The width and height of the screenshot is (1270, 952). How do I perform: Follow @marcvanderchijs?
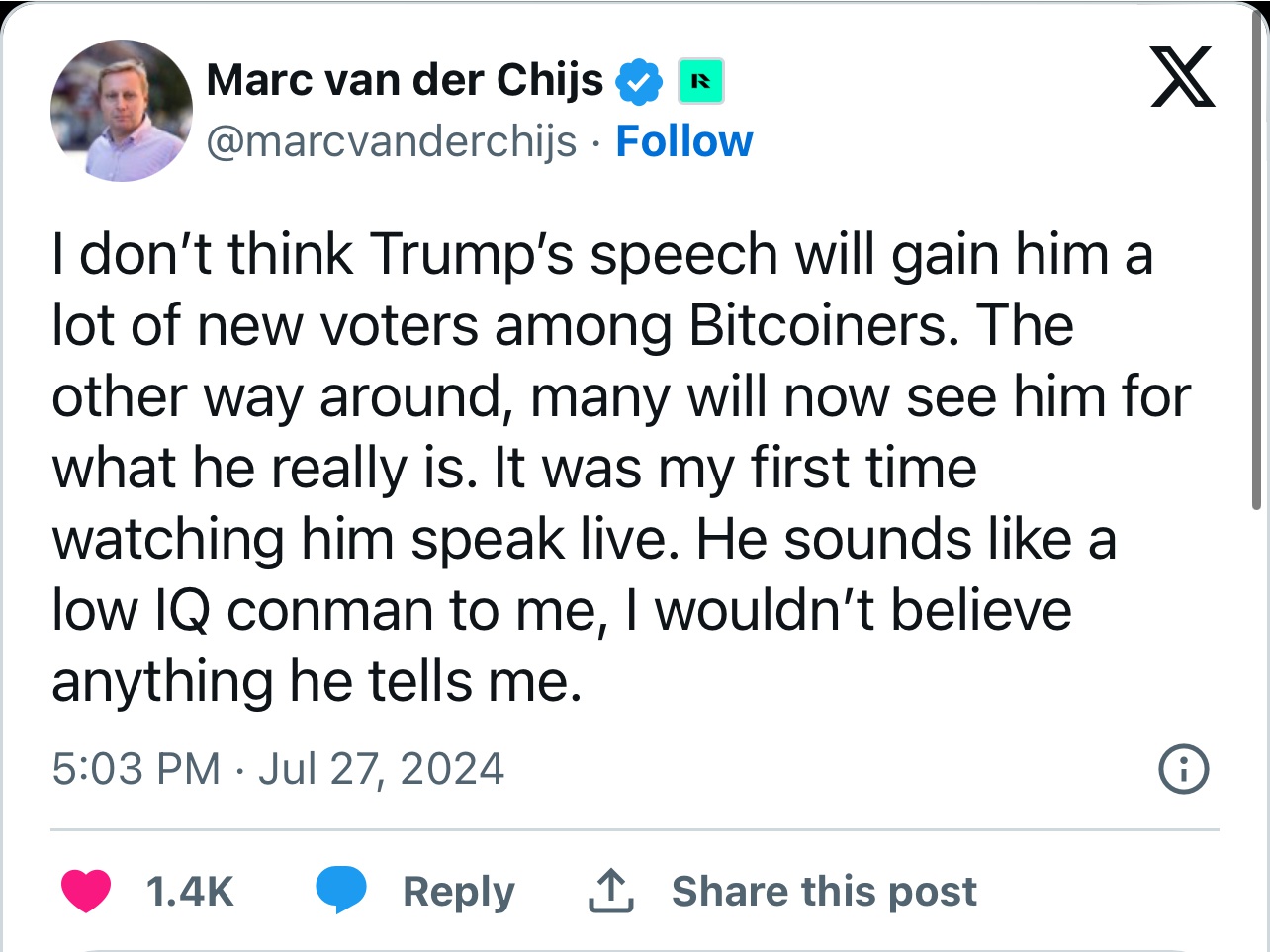point(683,142)
